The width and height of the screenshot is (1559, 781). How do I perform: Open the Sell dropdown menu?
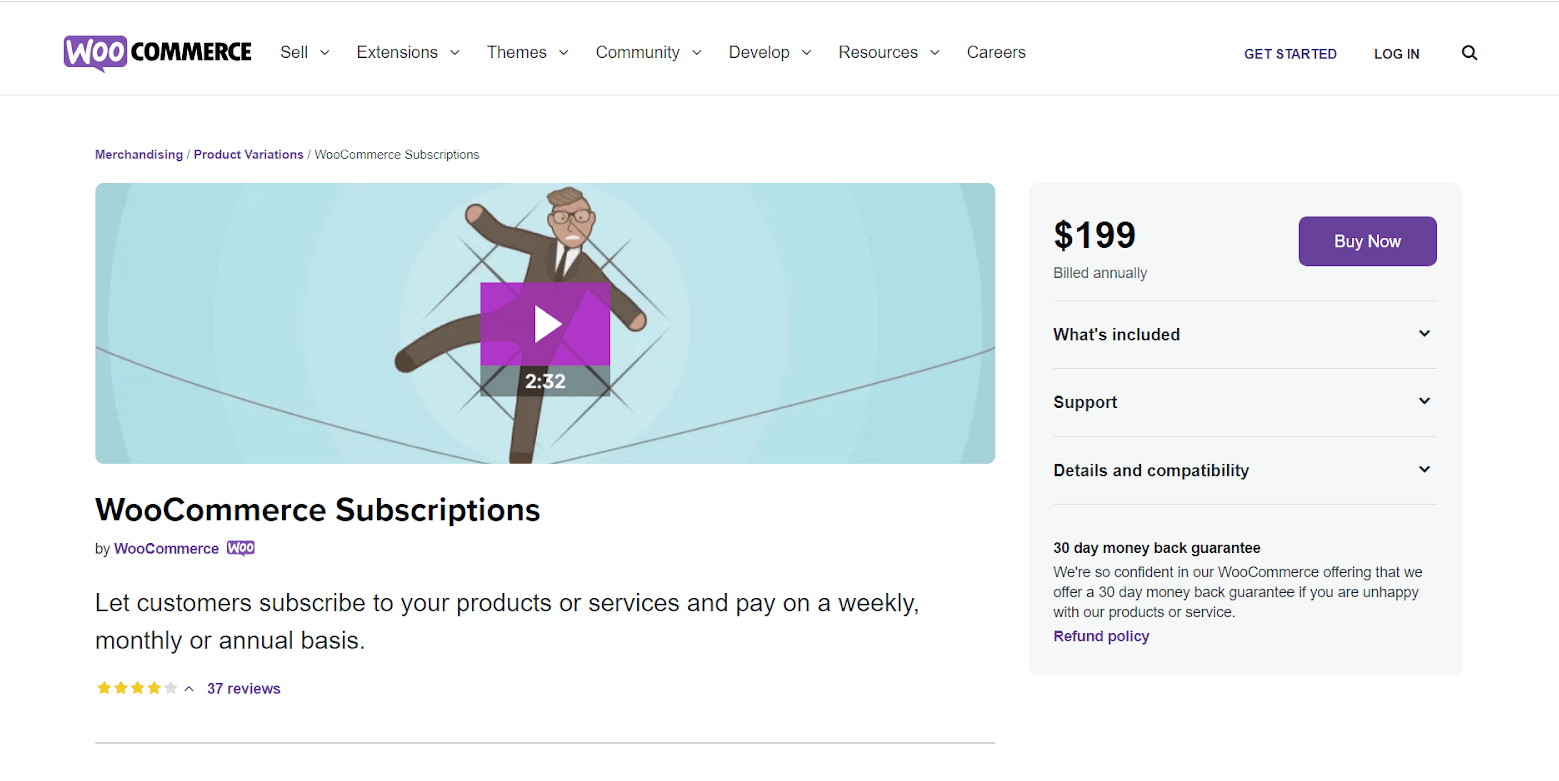click(305, 52)
